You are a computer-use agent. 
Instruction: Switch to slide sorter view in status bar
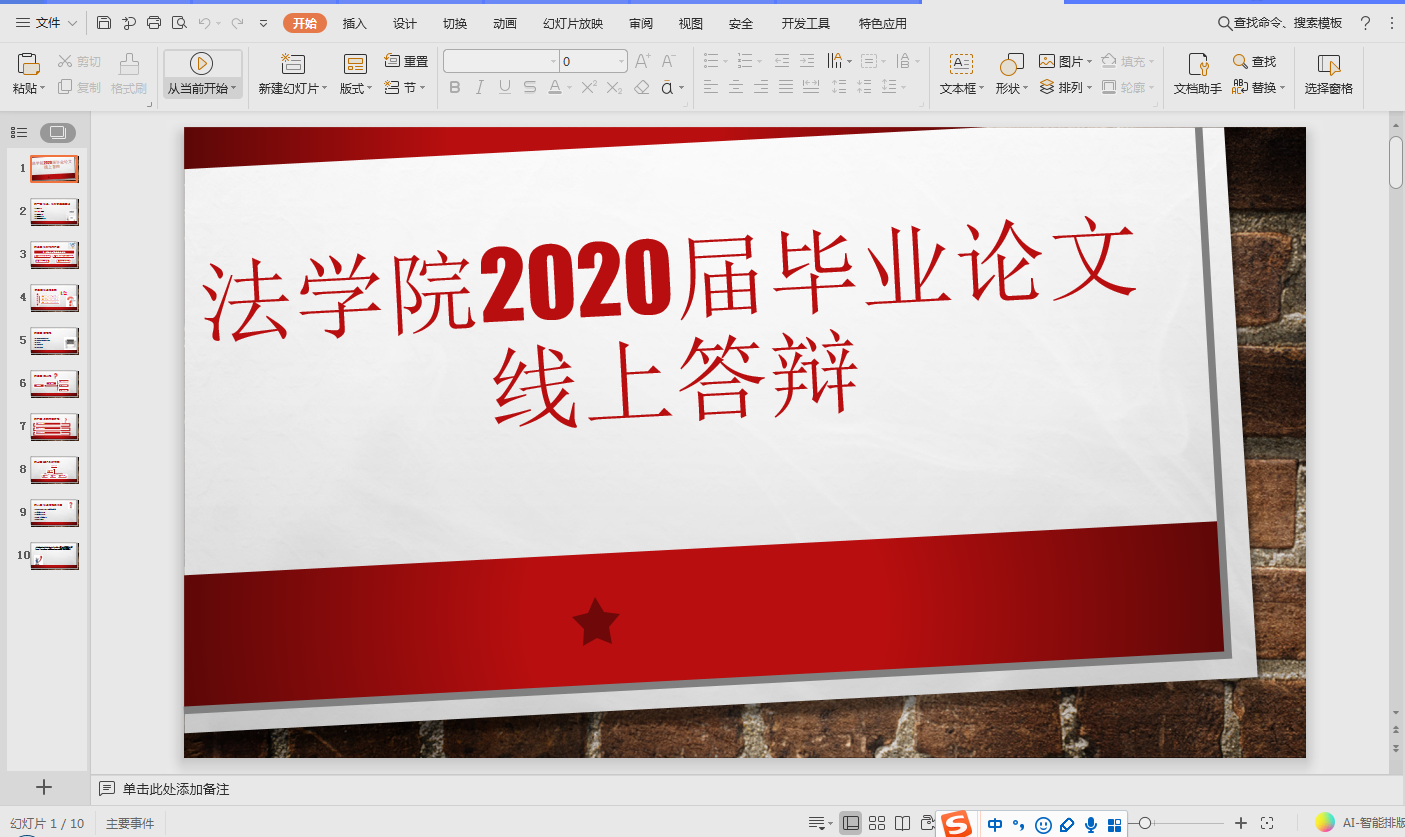click(877, 823)
